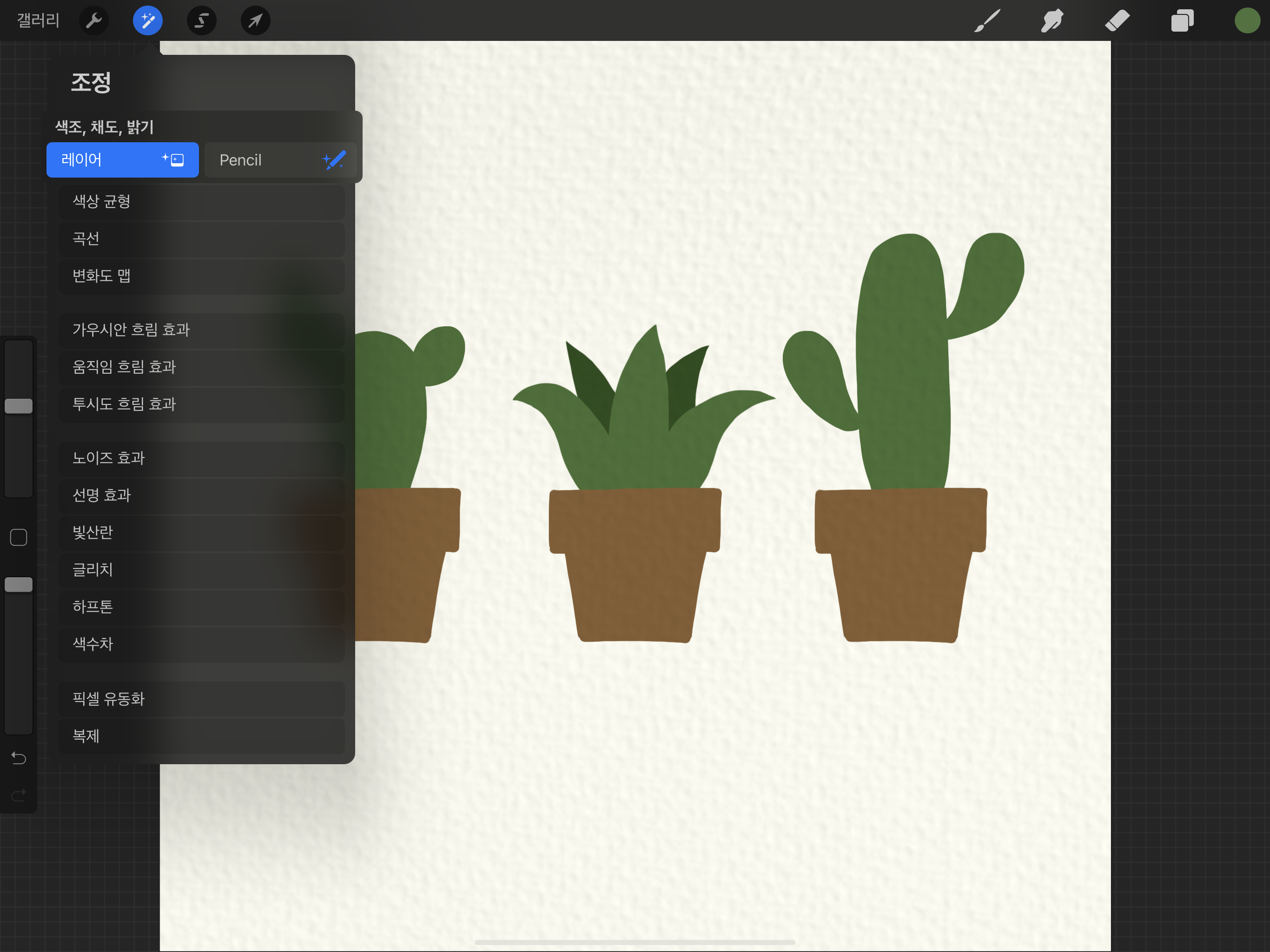
Task: Tap the Adjustments magic wand icon
Action: (147, 20)
